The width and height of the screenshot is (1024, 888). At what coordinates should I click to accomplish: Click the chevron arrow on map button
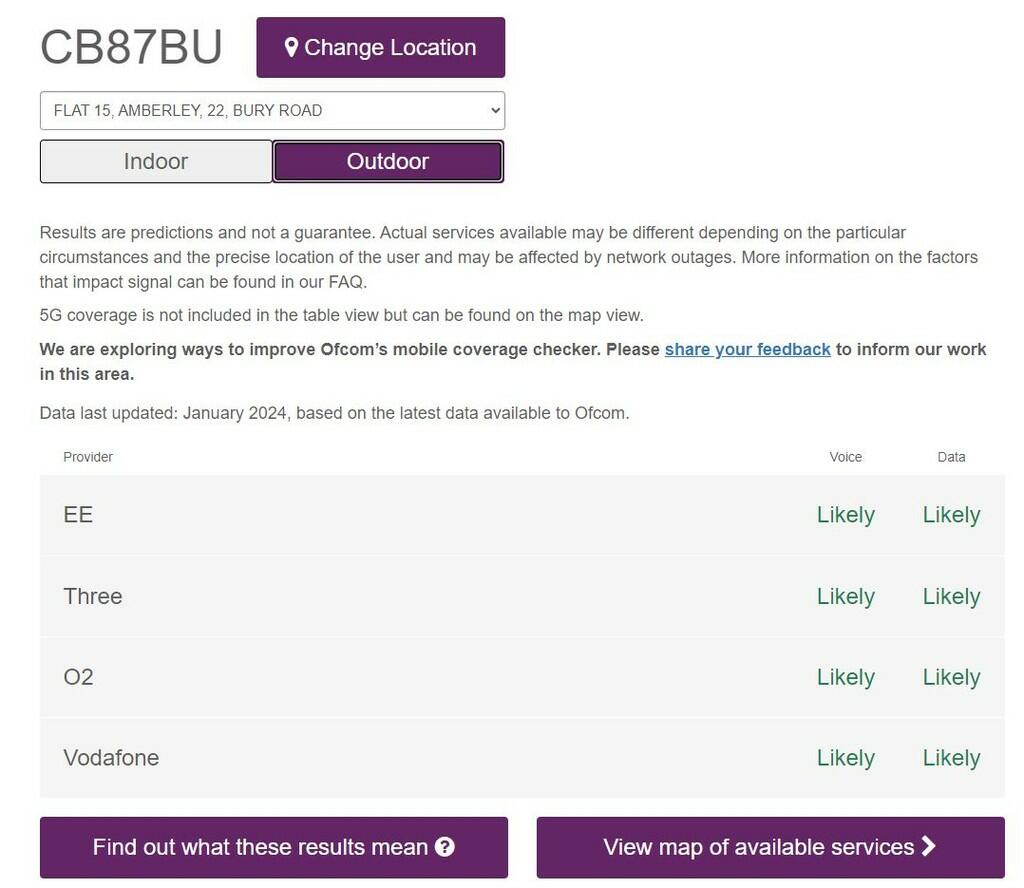pos(929,846)
